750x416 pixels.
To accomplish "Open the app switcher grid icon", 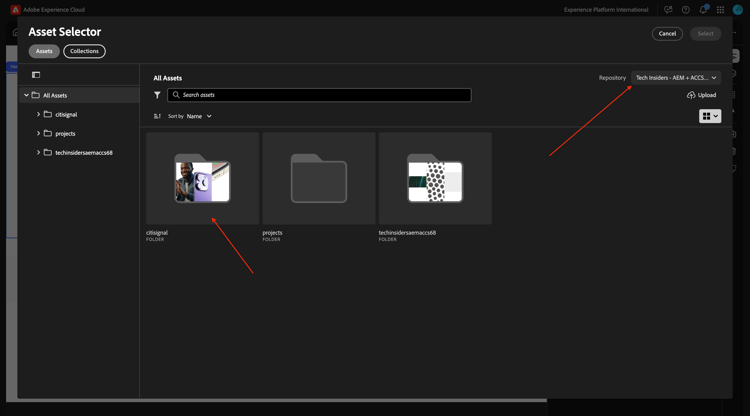I will point(720,10).
